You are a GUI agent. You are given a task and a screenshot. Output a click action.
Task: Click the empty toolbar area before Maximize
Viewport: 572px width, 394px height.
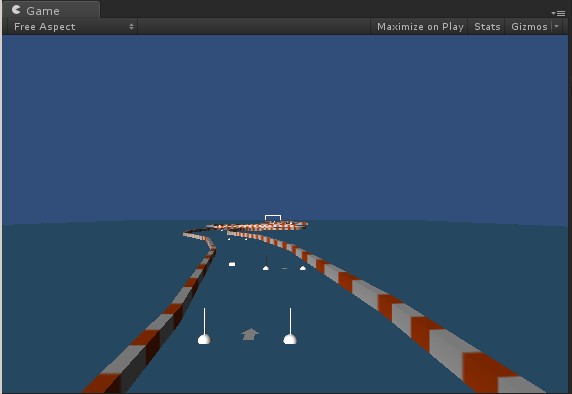[x=254, y=27]
